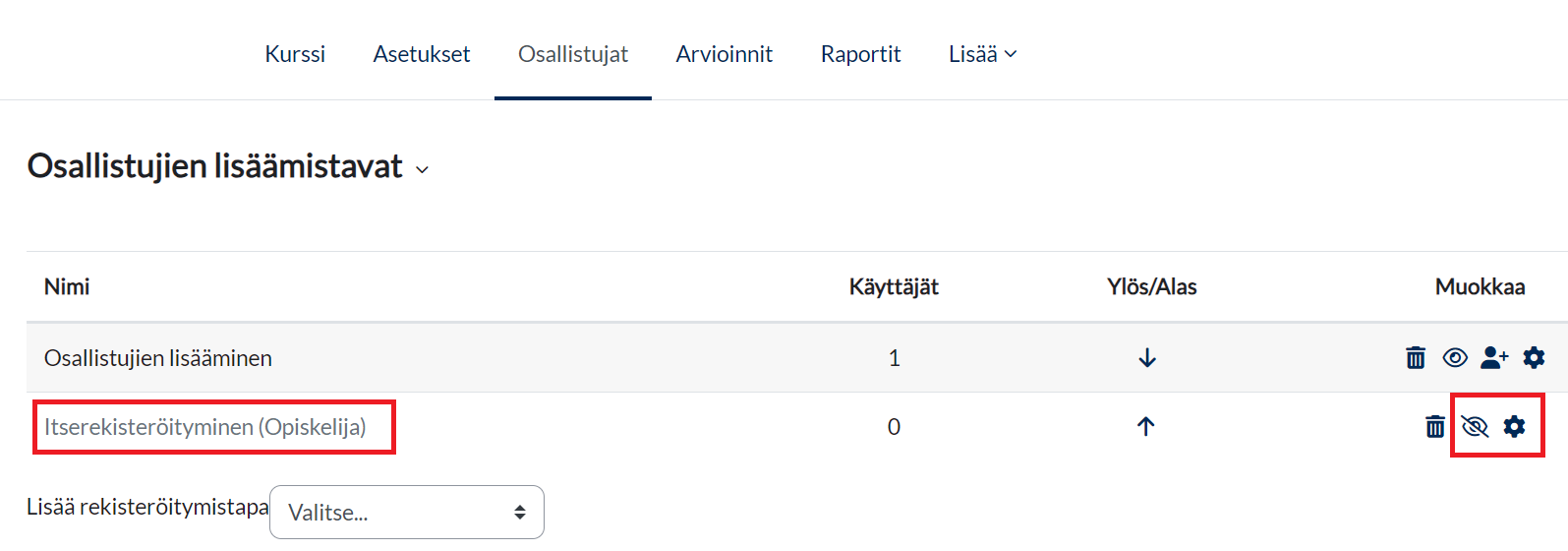Viewport: 1568px width, 551px height.
Task: Move Osallistujien lisääminen down with the arrow
Action: pyautogui.click(x=1146, y=358)
